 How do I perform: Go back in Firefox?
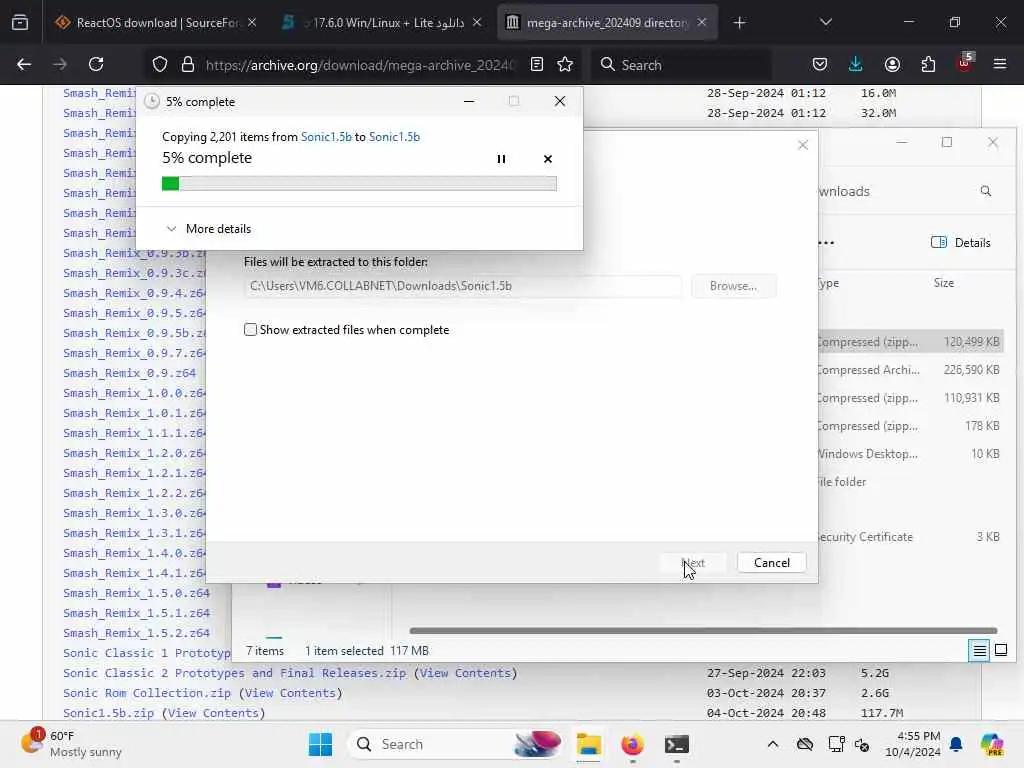[x=24, y=64]
